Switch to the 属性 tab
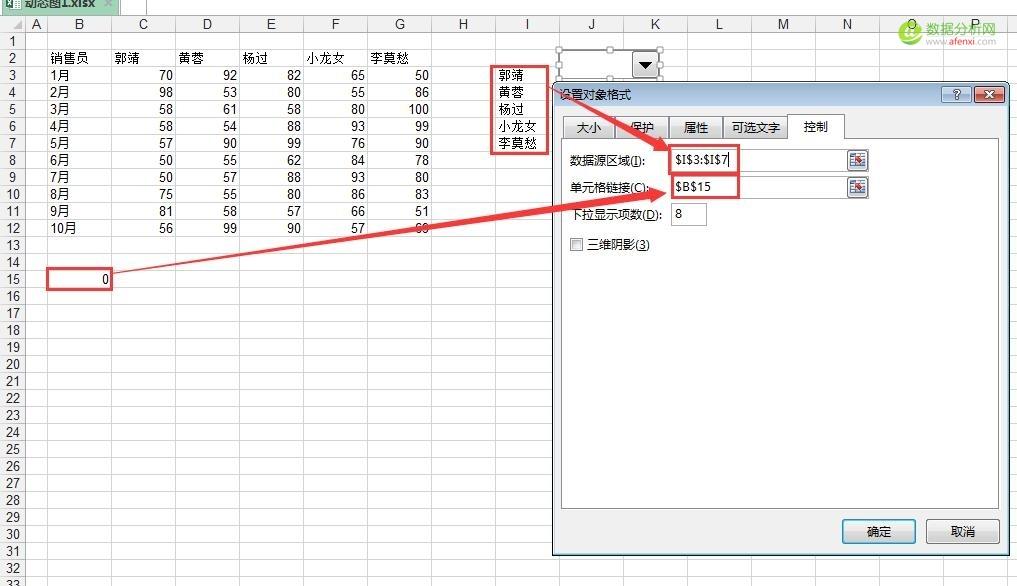Screen dimensions: 1017x586 point(695,128)
